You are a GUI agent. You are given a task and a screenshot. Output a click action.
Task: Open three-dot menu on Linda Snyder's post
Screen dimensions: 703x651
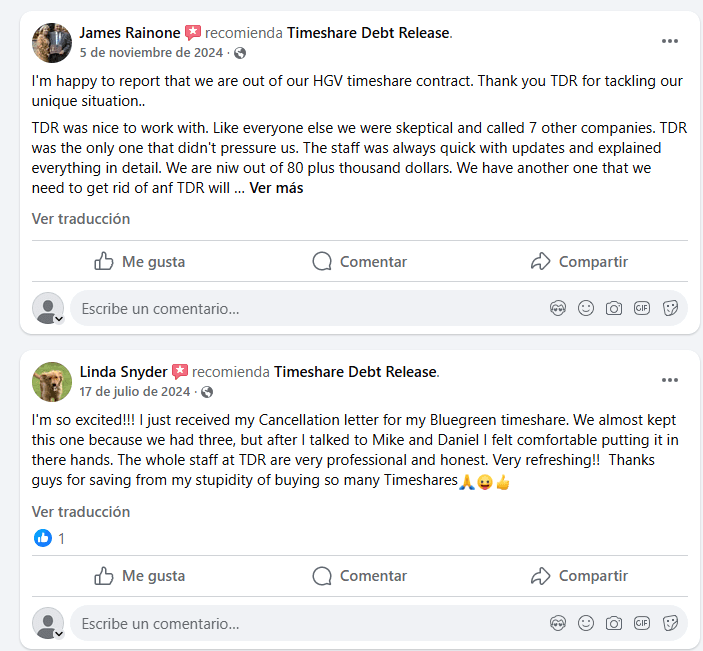(x=670, y=380)
